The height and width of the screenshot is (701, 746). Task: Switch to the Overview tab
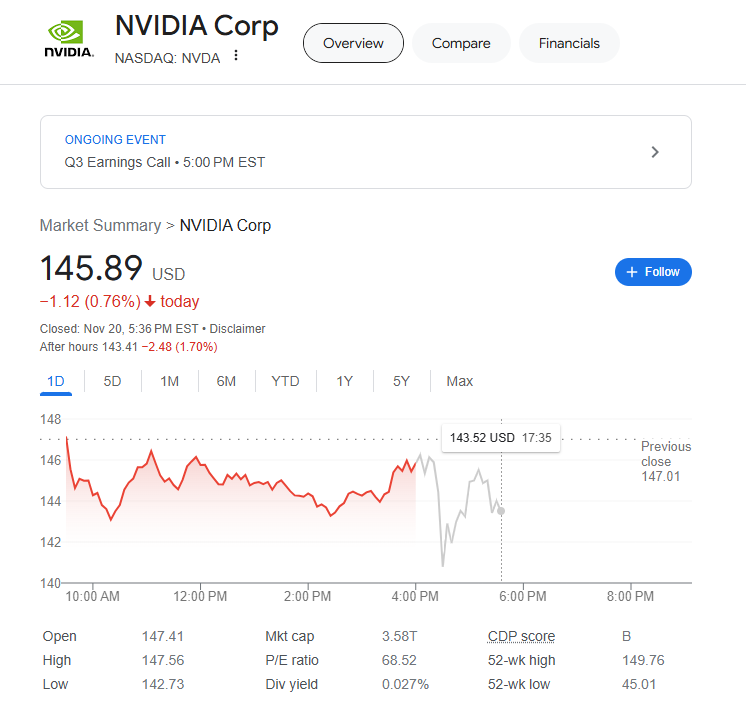pyautogui.click(x=353, y=43)
